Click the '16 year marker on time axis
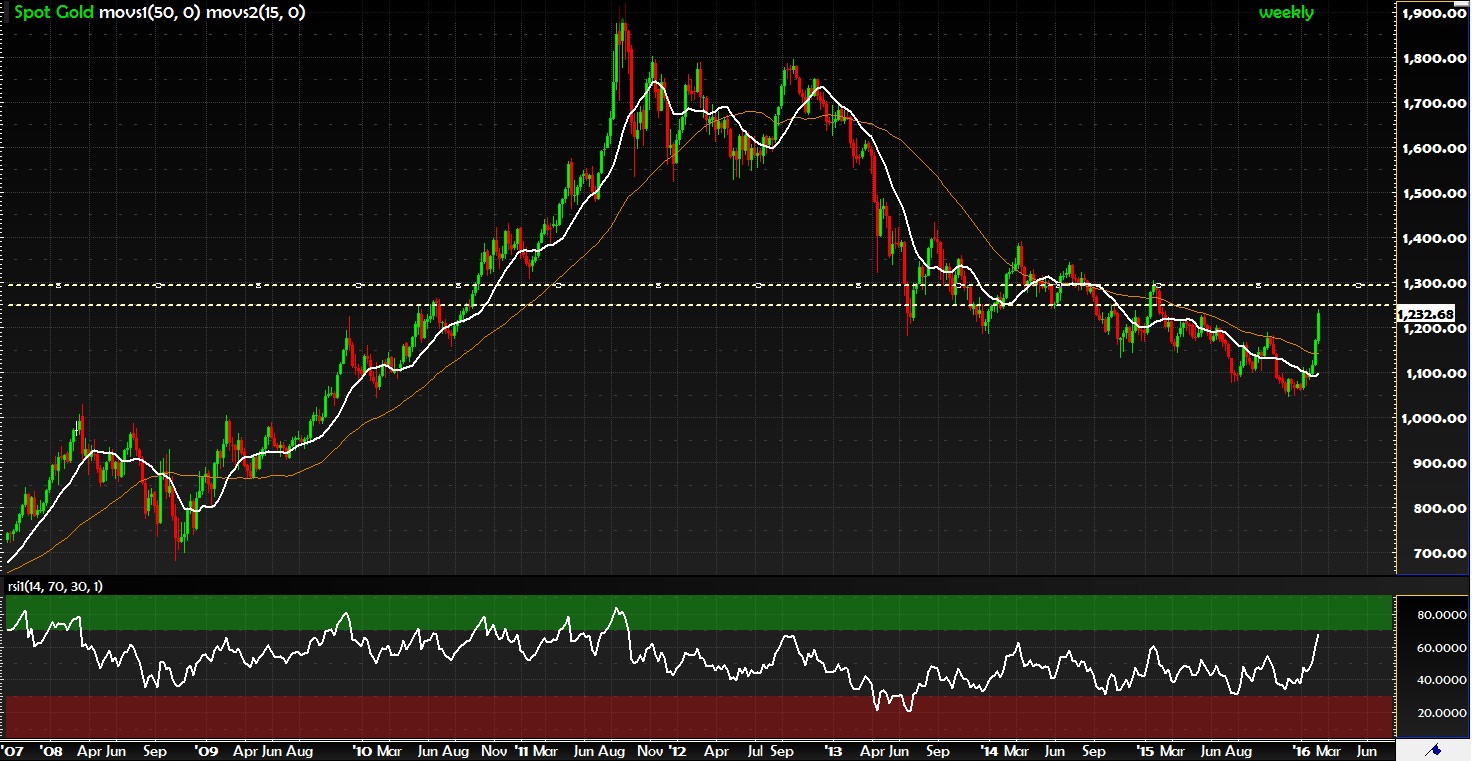 point(1302,749)
